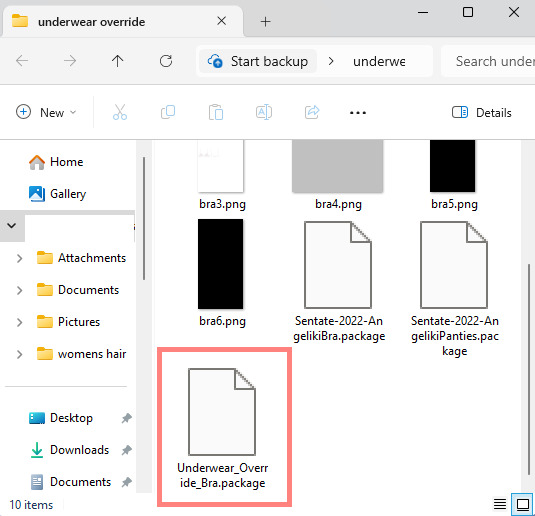Expand the Attachments folder
Image resolution: width=535 pixels, height=516 pixels.
point(19,258)
